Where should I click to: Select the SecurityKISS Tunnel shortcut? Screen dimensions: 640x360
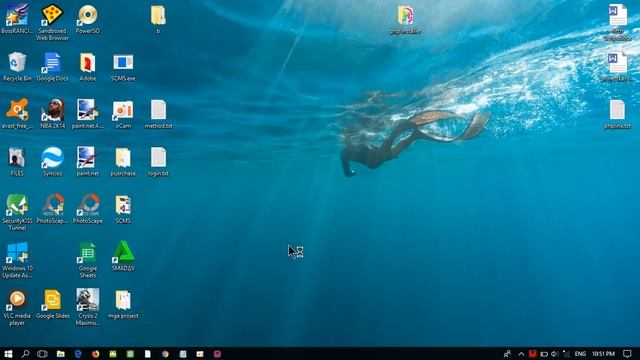coord(17,212)
